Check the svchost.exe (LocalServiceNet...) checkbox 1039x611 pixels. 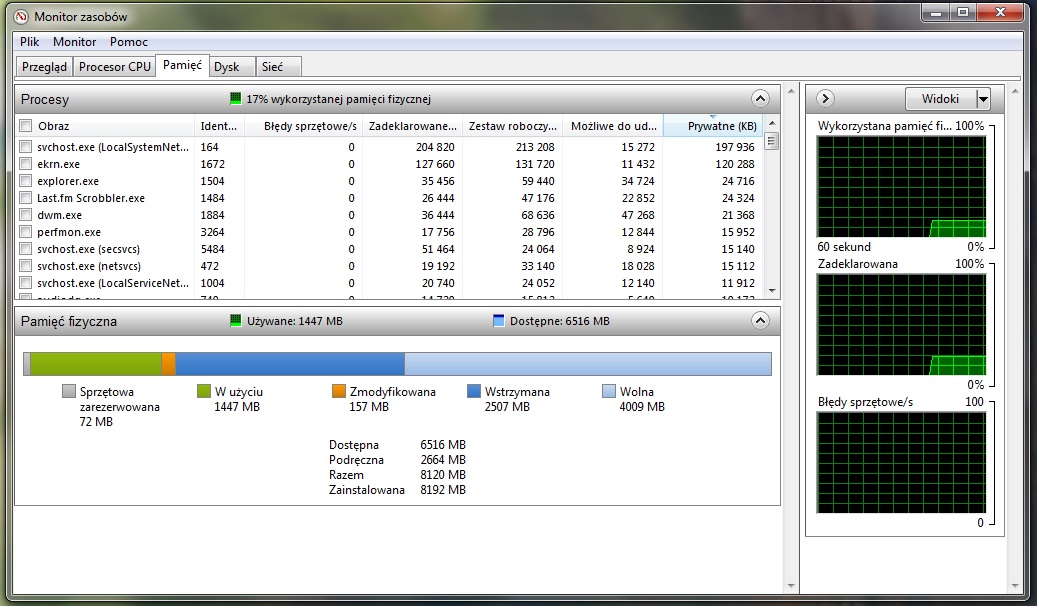[26, 283]
